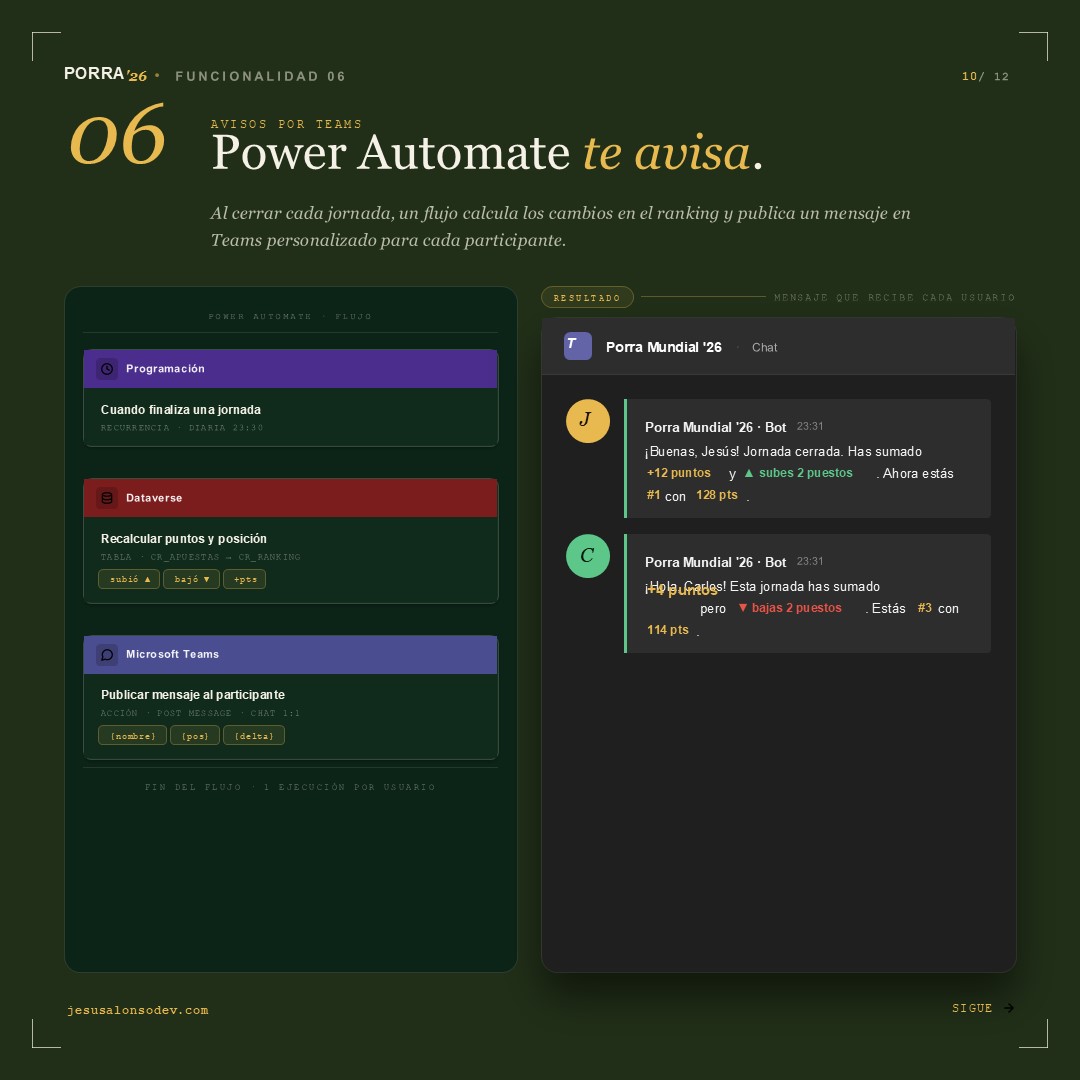Viewport: 1080px width, 1080px height.
Task: Click the Dataverse step header
Action: (x=290, y=497)
